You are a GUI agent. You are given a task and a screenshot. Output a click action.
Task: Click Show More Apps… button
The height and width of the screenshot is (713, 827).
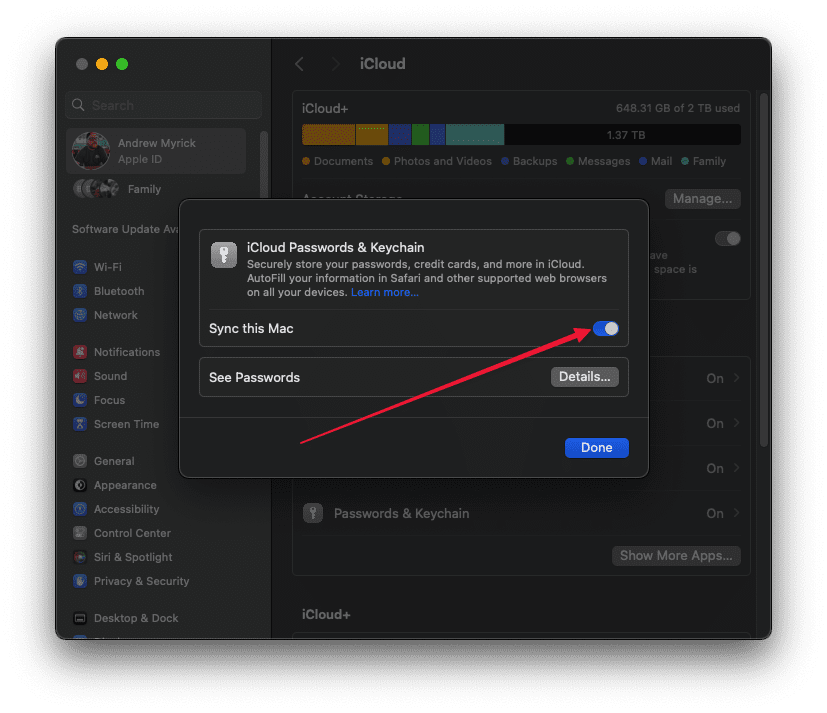coord(676,556)
